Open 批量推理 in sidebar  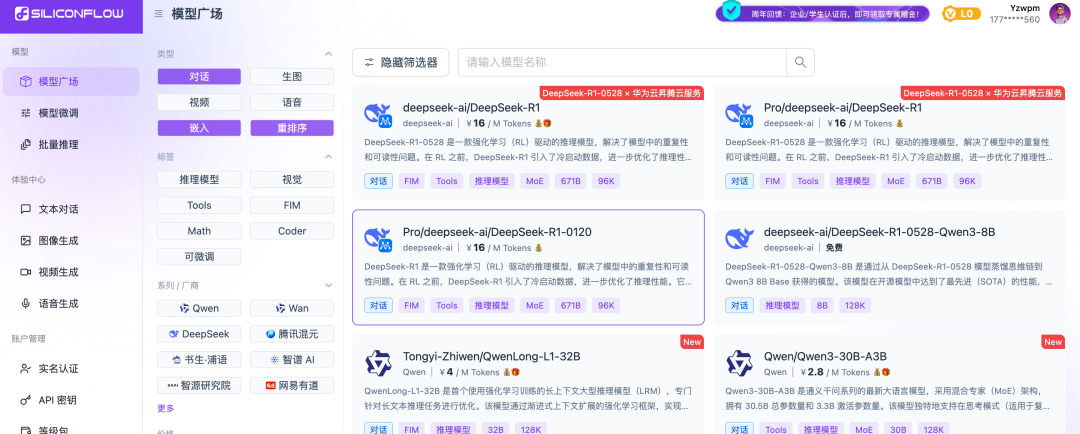tap(71, 145)
